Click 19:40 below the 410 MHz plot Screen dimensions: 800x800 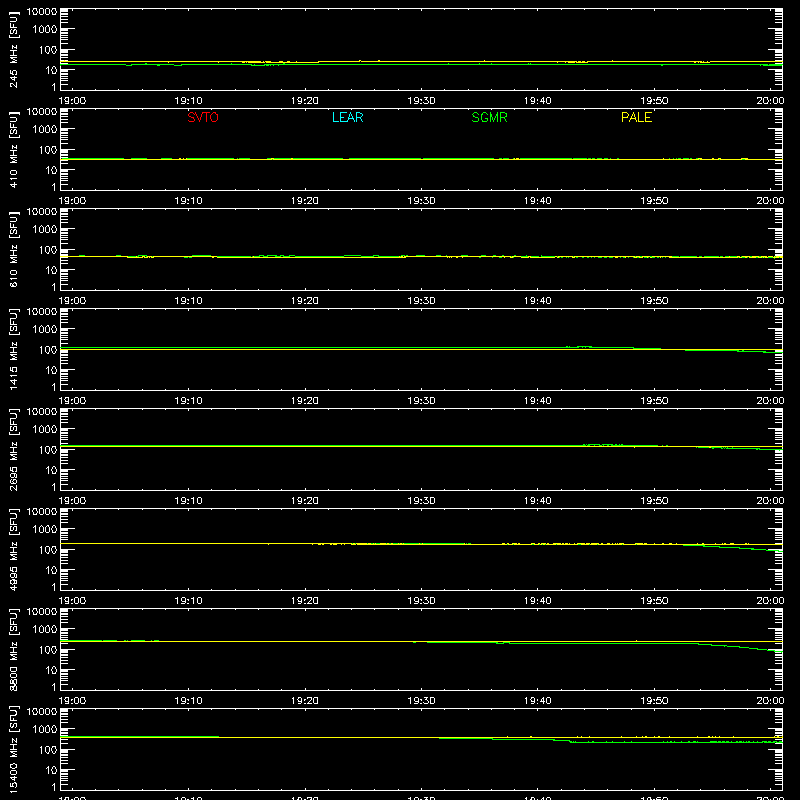click(x=538, y=201)
